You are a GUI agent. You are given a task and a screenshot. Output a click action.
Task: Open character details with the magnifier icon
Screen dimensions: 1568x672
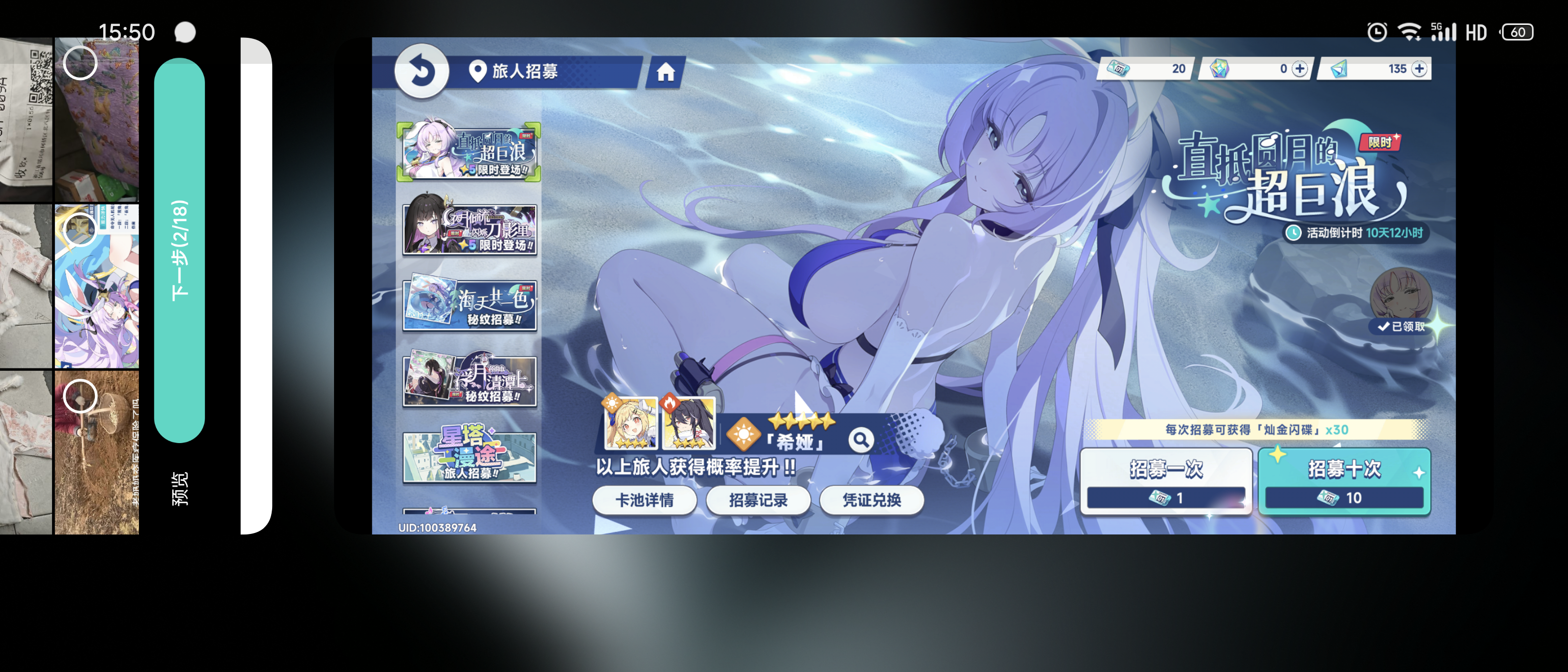point(861,440)
